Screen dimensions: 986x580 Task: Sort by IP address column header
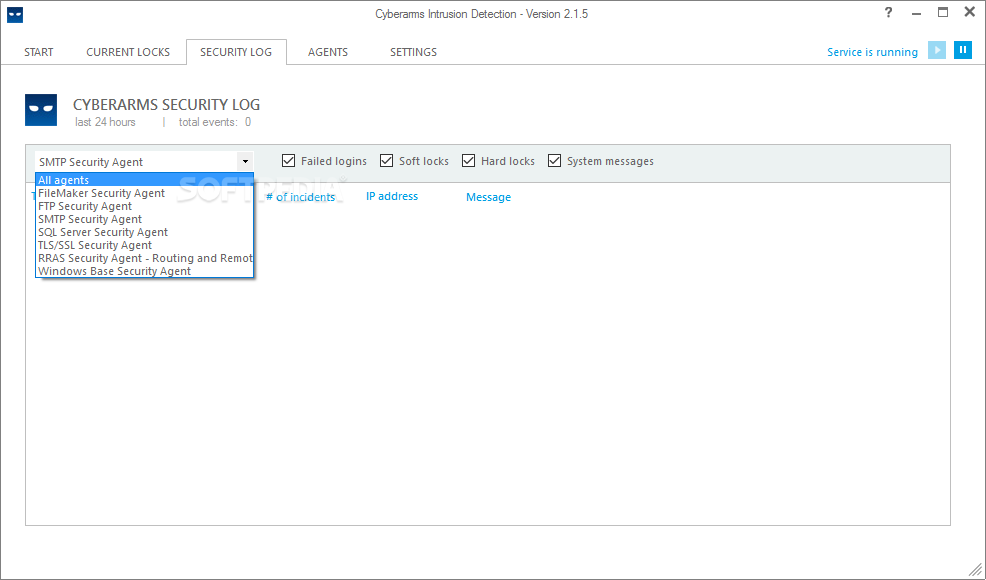(x=392, y=196)
